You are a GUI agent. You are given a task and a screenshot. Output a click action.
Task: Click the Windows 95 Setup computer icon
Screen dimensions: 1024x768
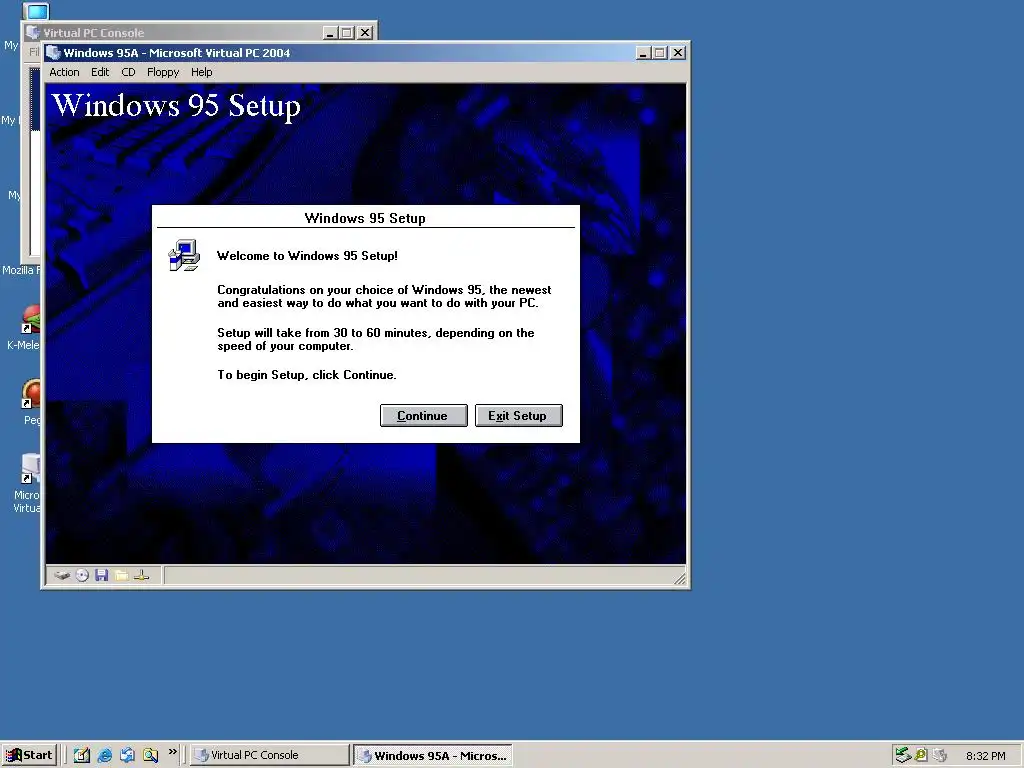[184, 255]
